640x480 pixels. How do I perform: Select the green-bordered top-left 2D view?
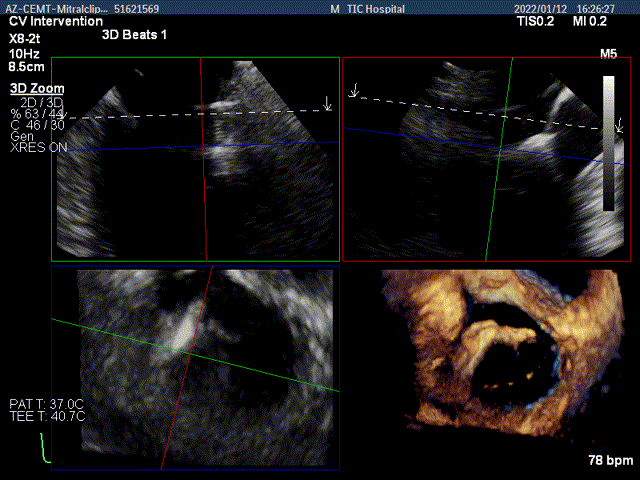click(195, 157)
